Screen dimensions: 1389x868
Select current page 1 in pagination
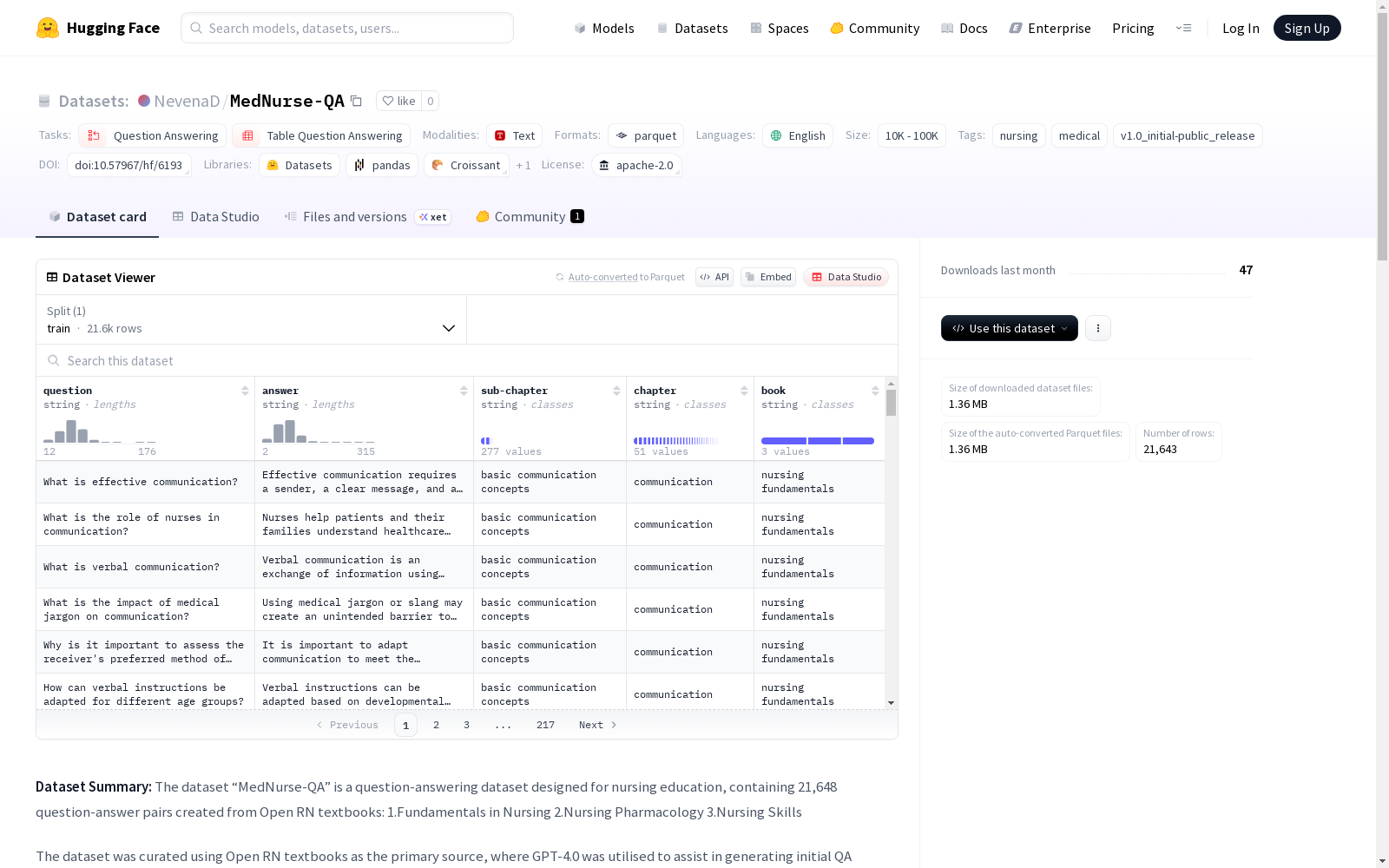click(405, 725)
